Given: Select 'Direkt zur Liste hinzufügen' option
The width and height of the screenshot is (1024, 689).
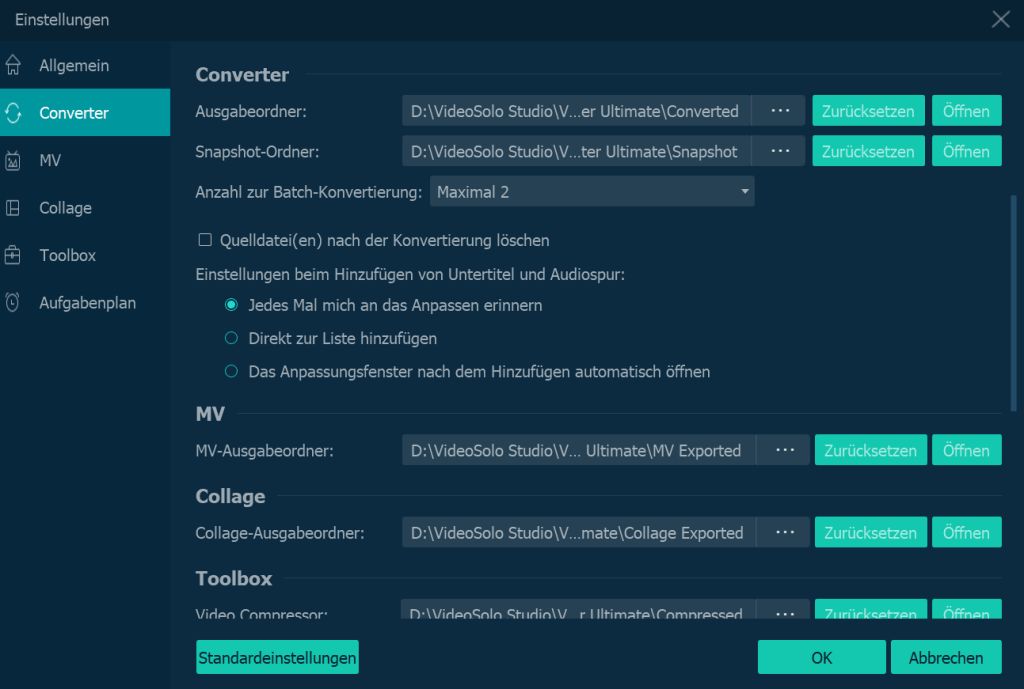Looking at the screenshot, I should click(x=231, y=338).
